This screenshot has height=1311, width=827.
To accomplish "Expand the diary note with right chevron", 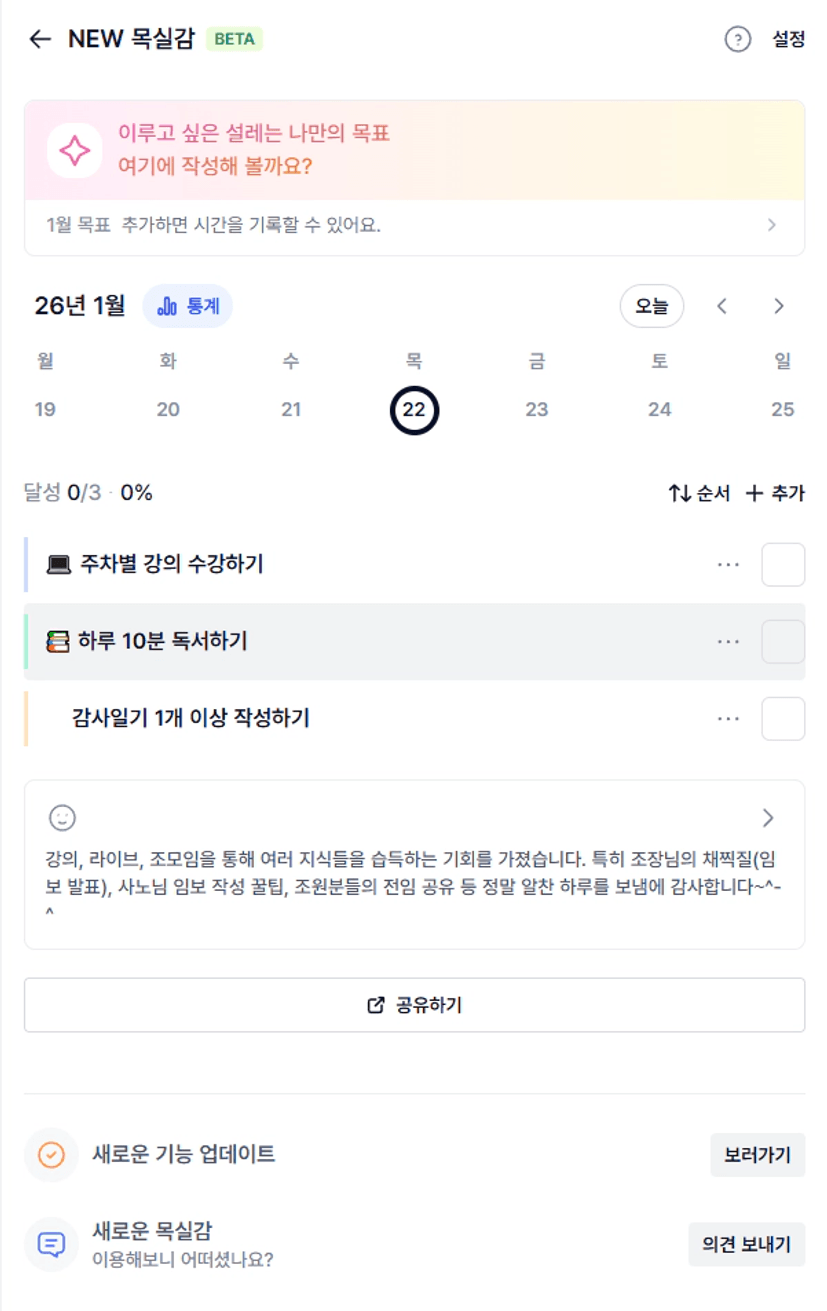I will coord(768,818).
